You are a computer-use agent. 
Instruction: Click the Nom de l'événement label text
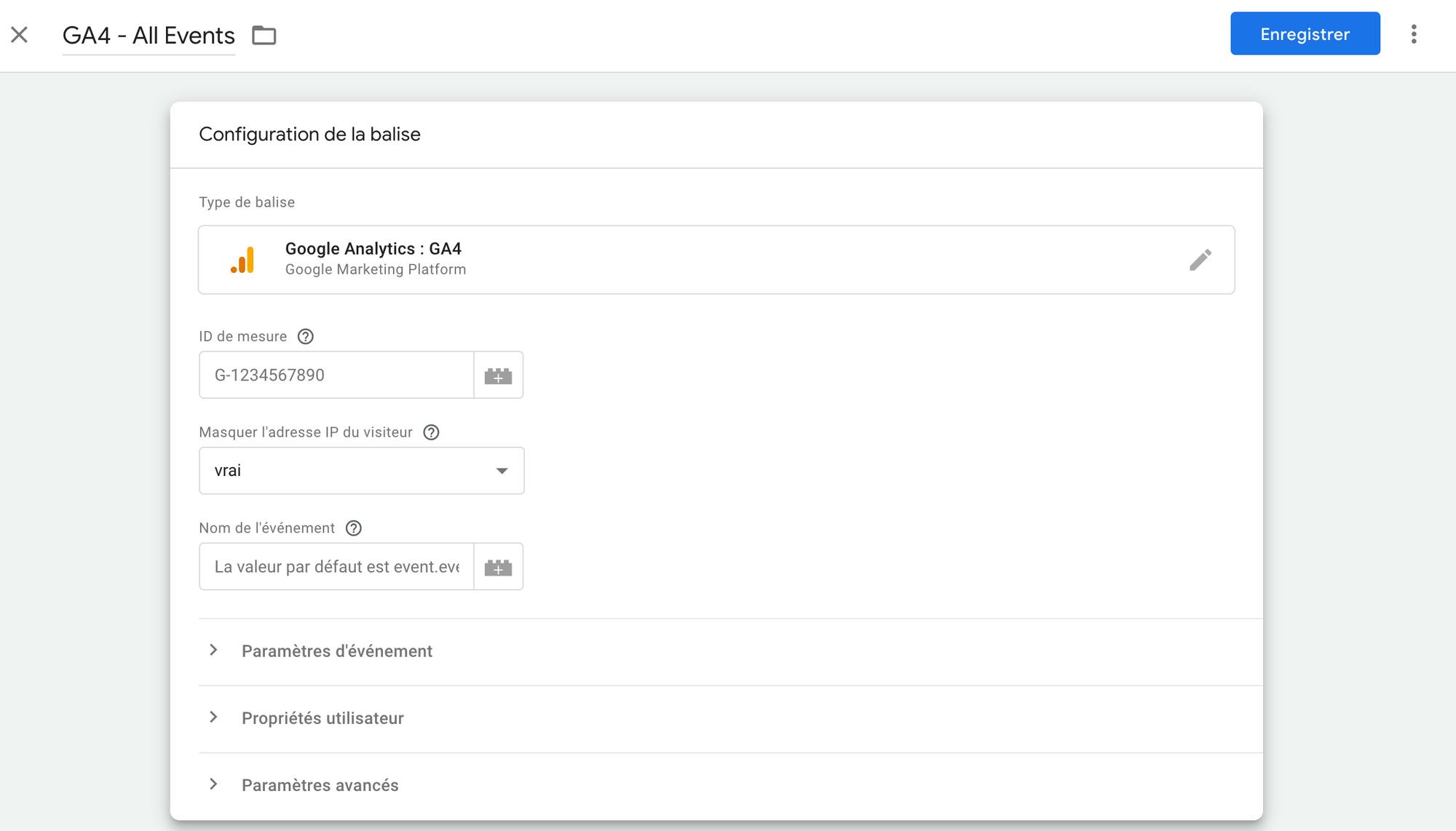[267, 528]
